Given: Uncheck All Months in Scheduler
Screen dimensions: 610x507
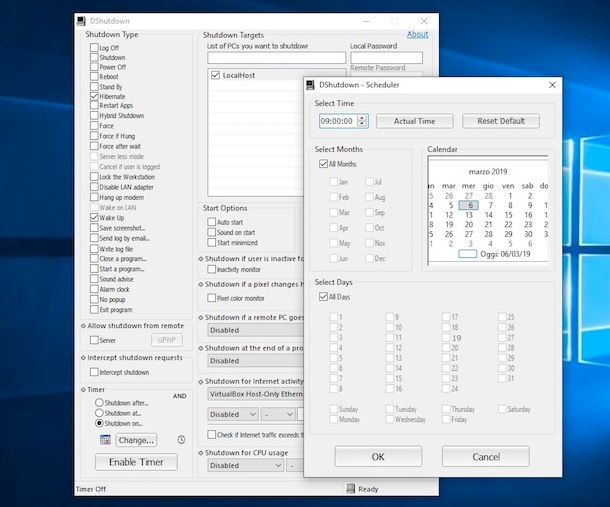Looking at the screenshot, I should (323, 164).
